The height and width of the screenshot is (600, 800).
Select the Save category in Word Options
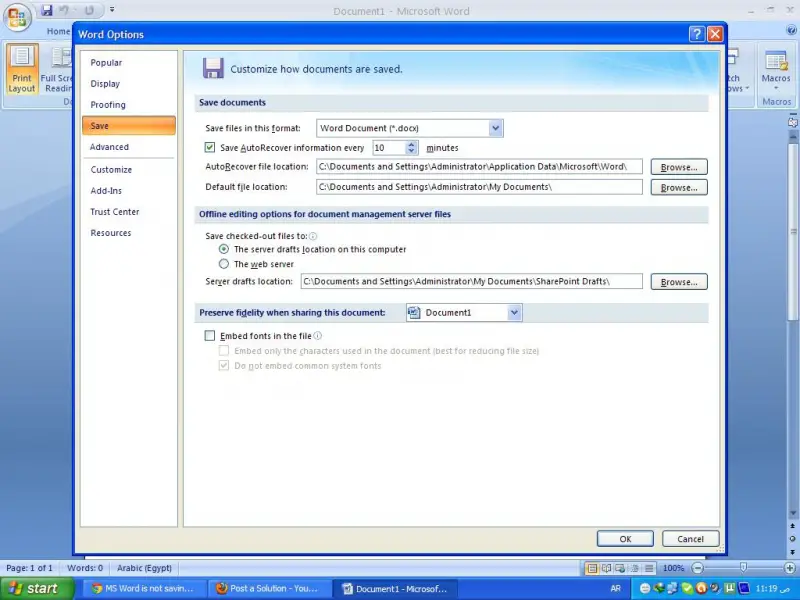click(x=129, y=126)
